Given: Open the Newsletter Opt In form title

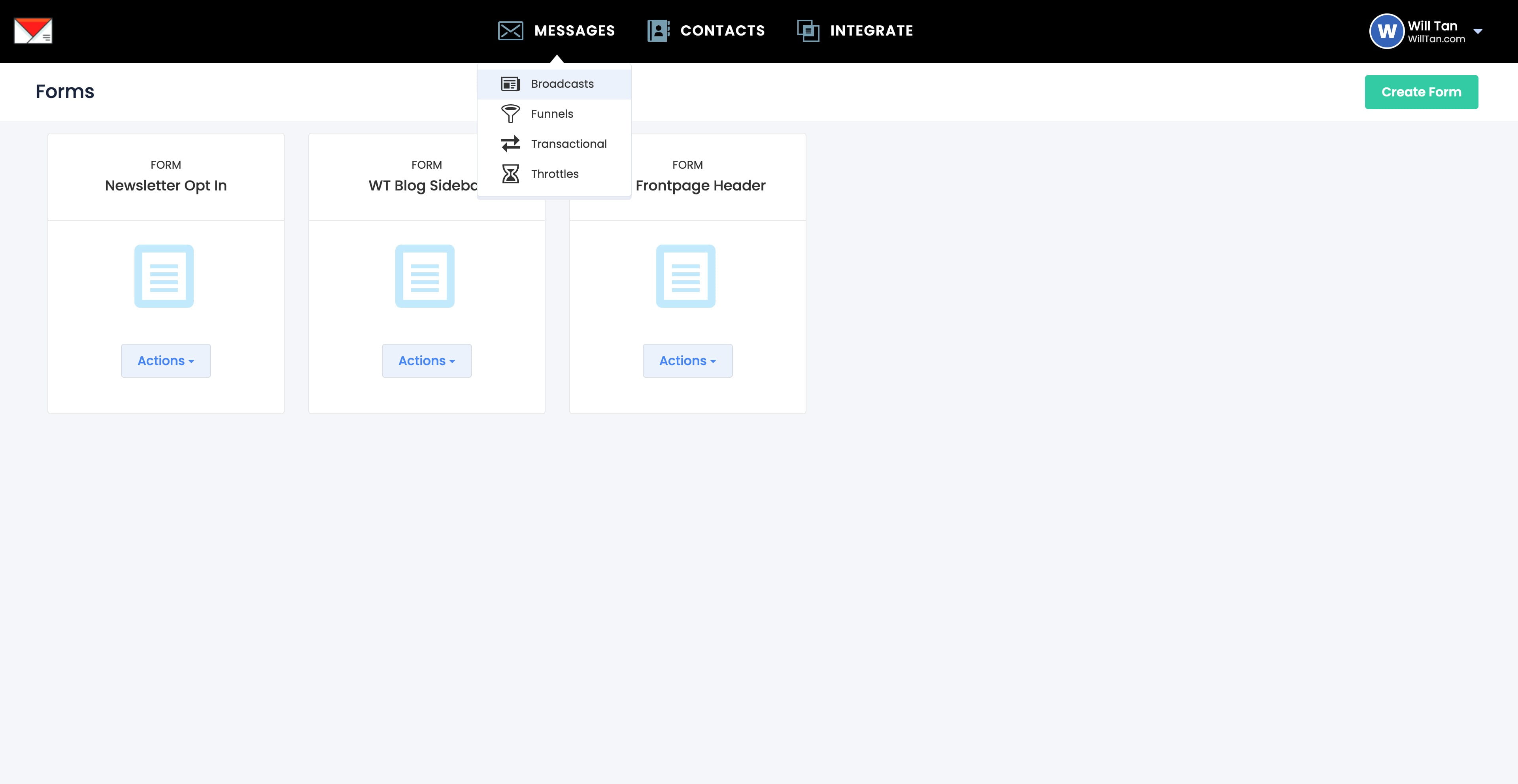Looking at the screenshot, I should (x=166, y=186).
